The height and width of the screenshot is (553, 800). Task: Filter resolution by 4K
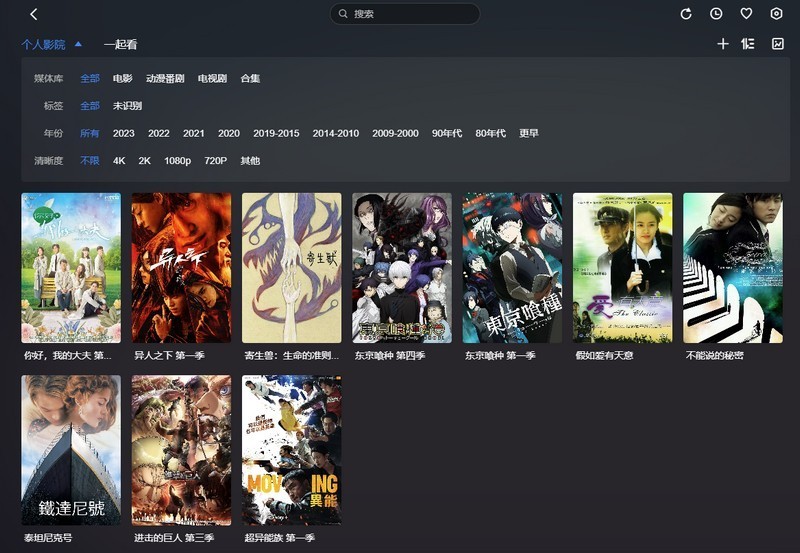point(119,161)
